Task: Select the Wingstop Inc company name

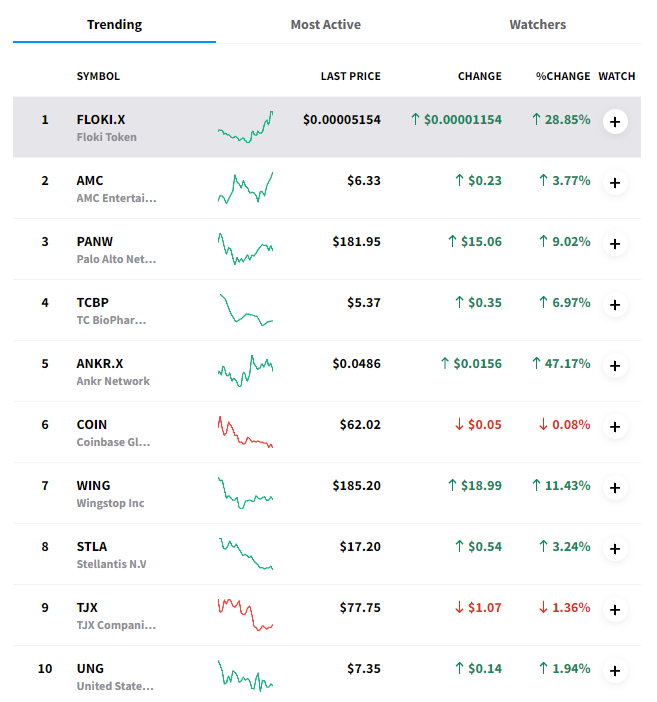Action: tap(110, 503)
